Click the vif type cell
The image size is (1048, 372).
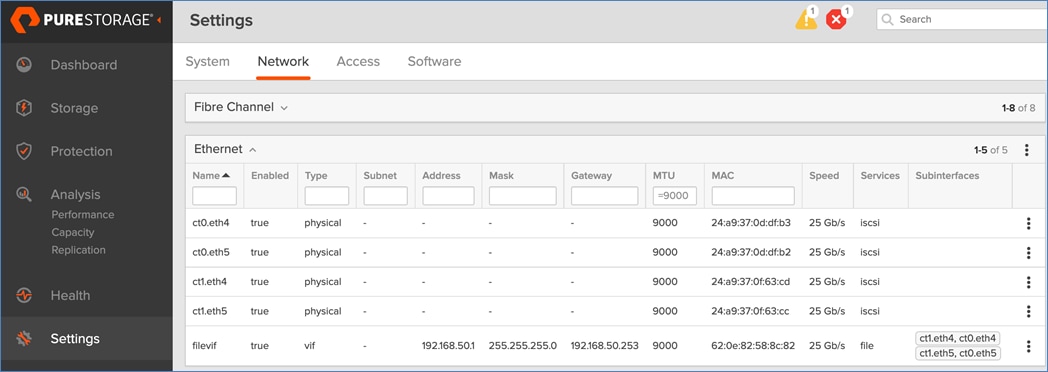[310, 346]
